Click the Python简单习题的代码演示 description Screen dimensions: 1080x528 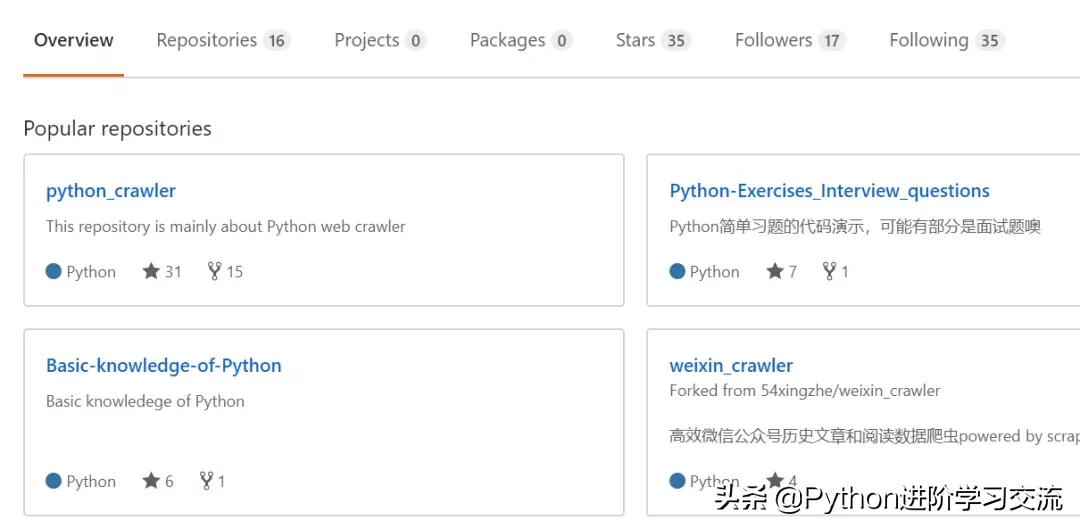click(x=855, y=226)
